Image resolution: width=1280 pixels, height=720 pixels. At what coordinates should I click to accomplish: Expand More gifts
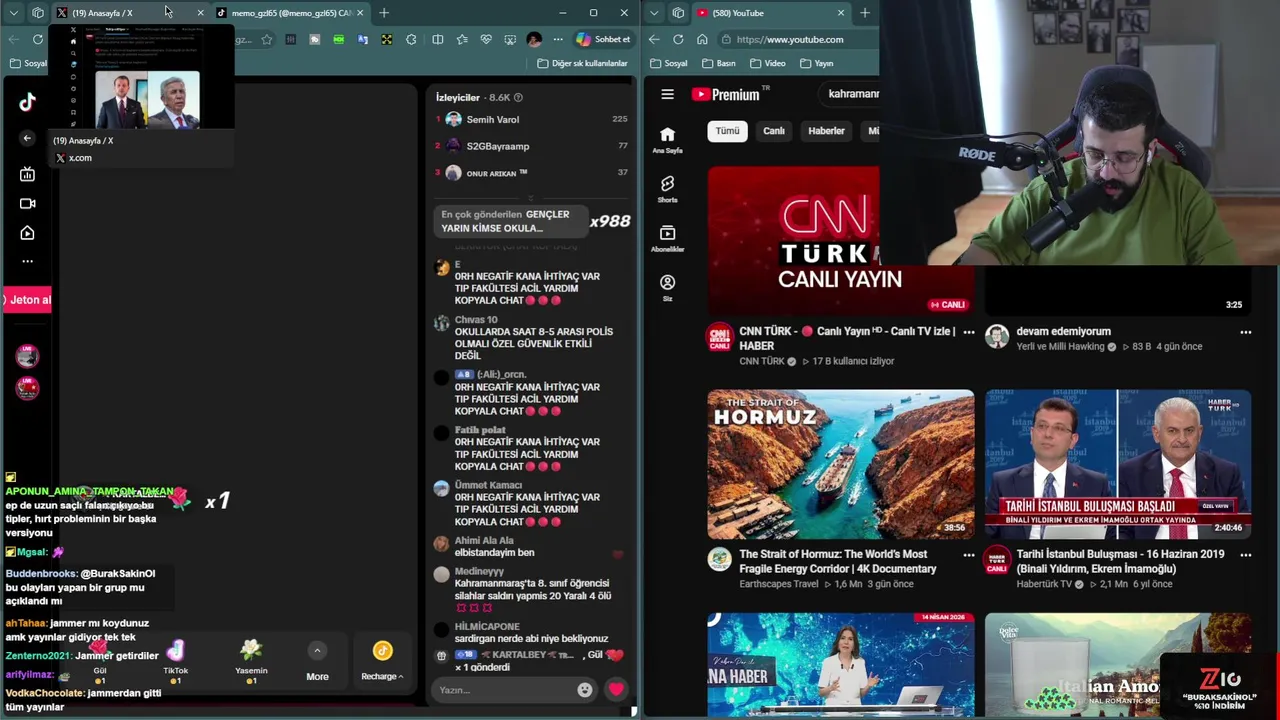pos(317,662)
